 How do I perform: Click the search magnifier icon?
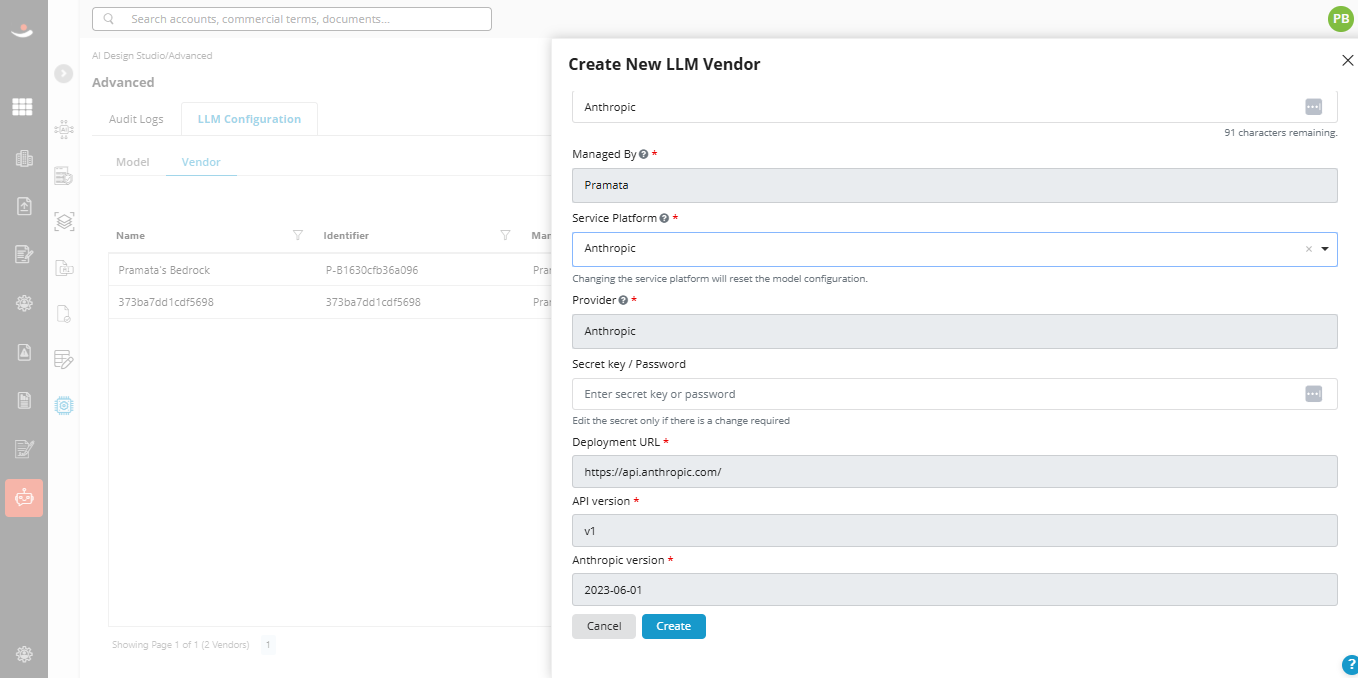click(x=108, y=19)
